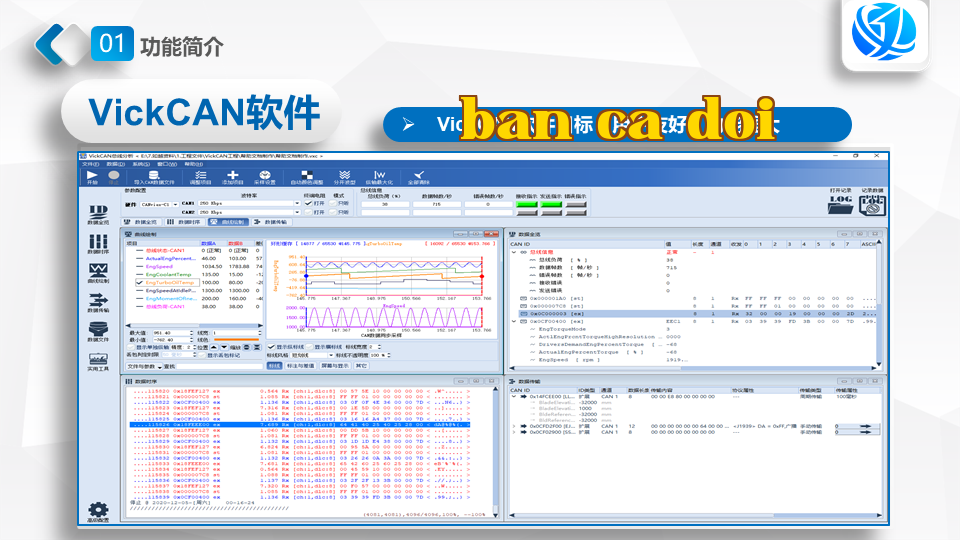Toggle CAN1 终端电阻 打开 checkbox
The height and width of the screenshot is (540, 960).
pos(308,203)
